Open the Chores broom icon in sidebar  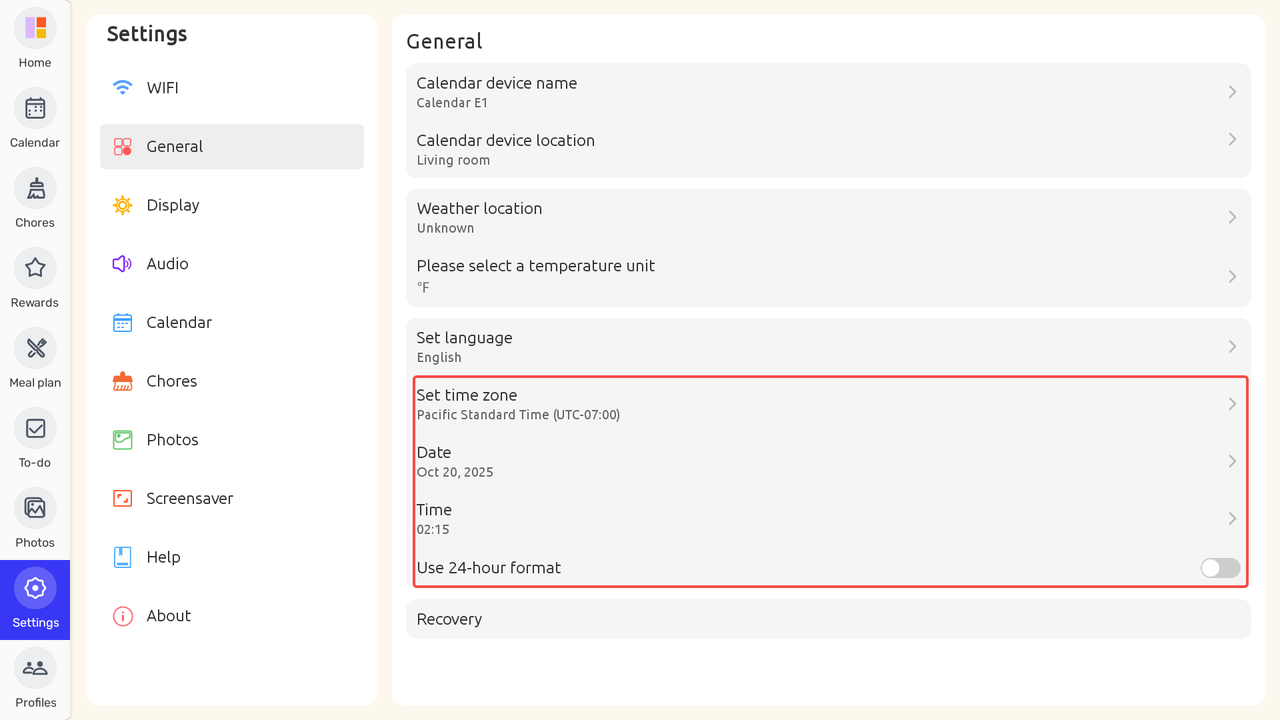coord(35,188)
